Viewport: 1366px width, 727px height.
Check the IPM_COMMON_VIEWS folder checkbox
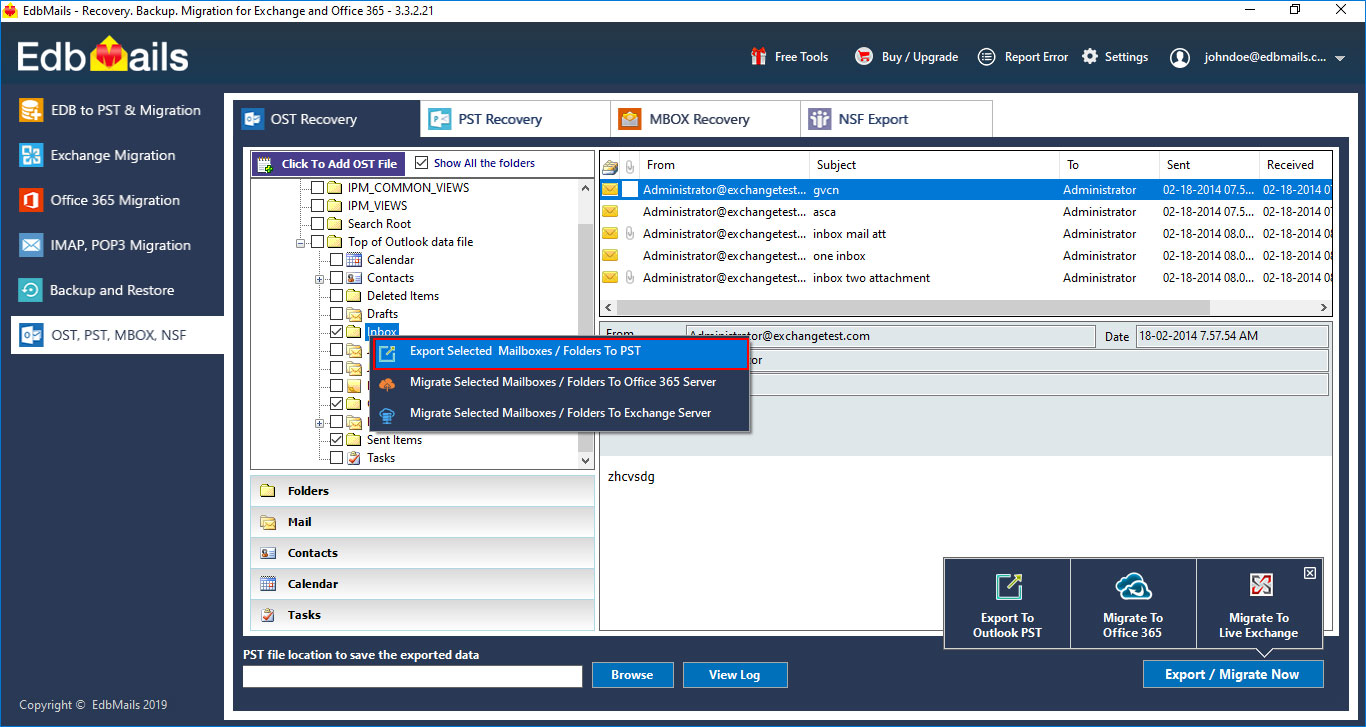pos(317,188)
